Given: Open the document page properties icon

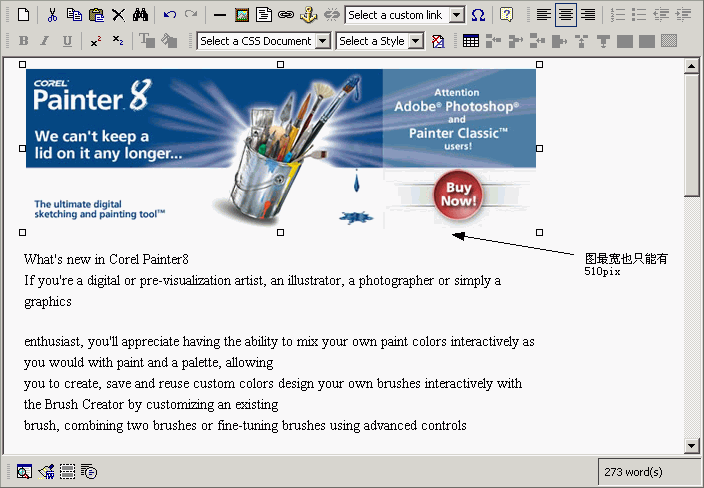Looking at the screenshot, I should pos(264,15).
